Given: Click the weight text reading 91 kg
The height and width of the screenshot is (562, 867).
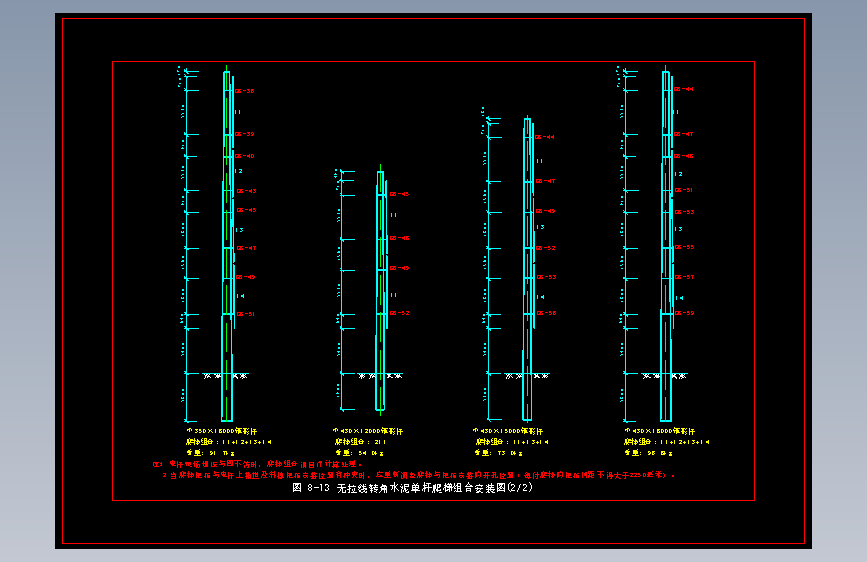Looking at the screenshot, I should (211, 453).
